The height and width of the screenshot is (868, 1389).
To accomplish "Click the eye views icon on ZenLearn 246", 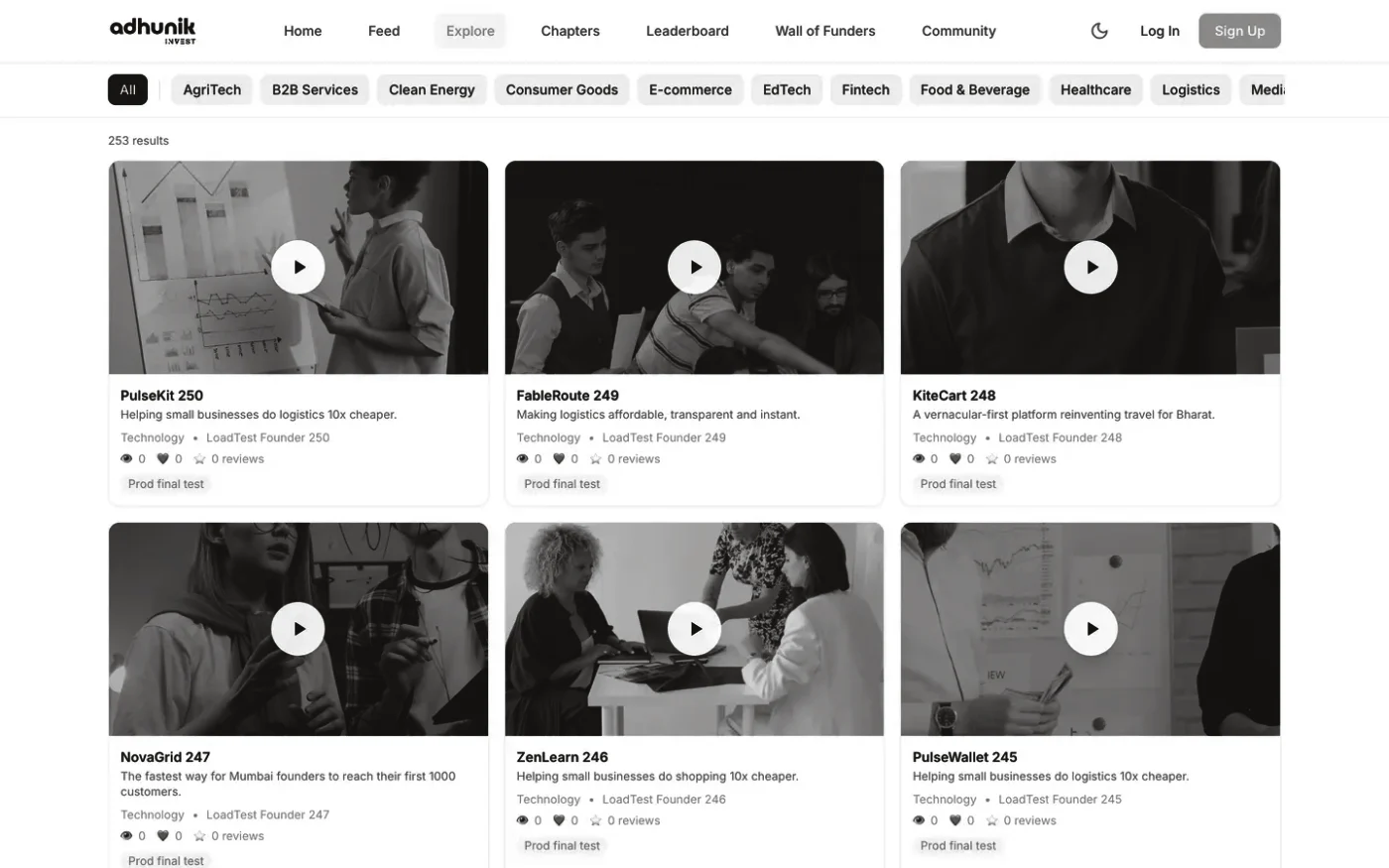I will pos(523,820).
